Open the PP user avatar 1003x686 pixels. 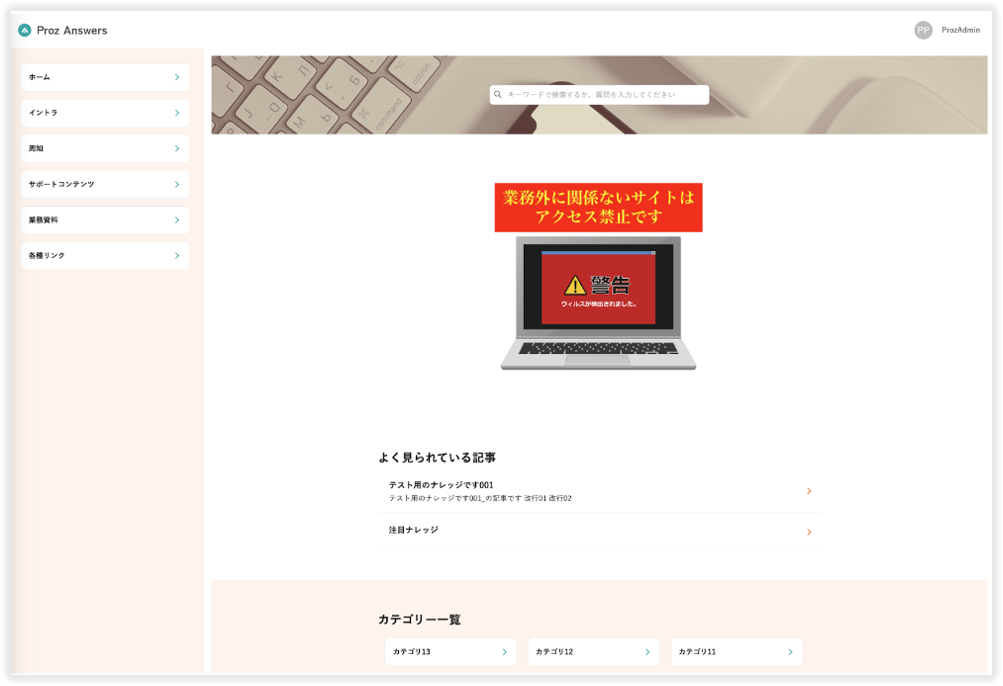point(923,30)
